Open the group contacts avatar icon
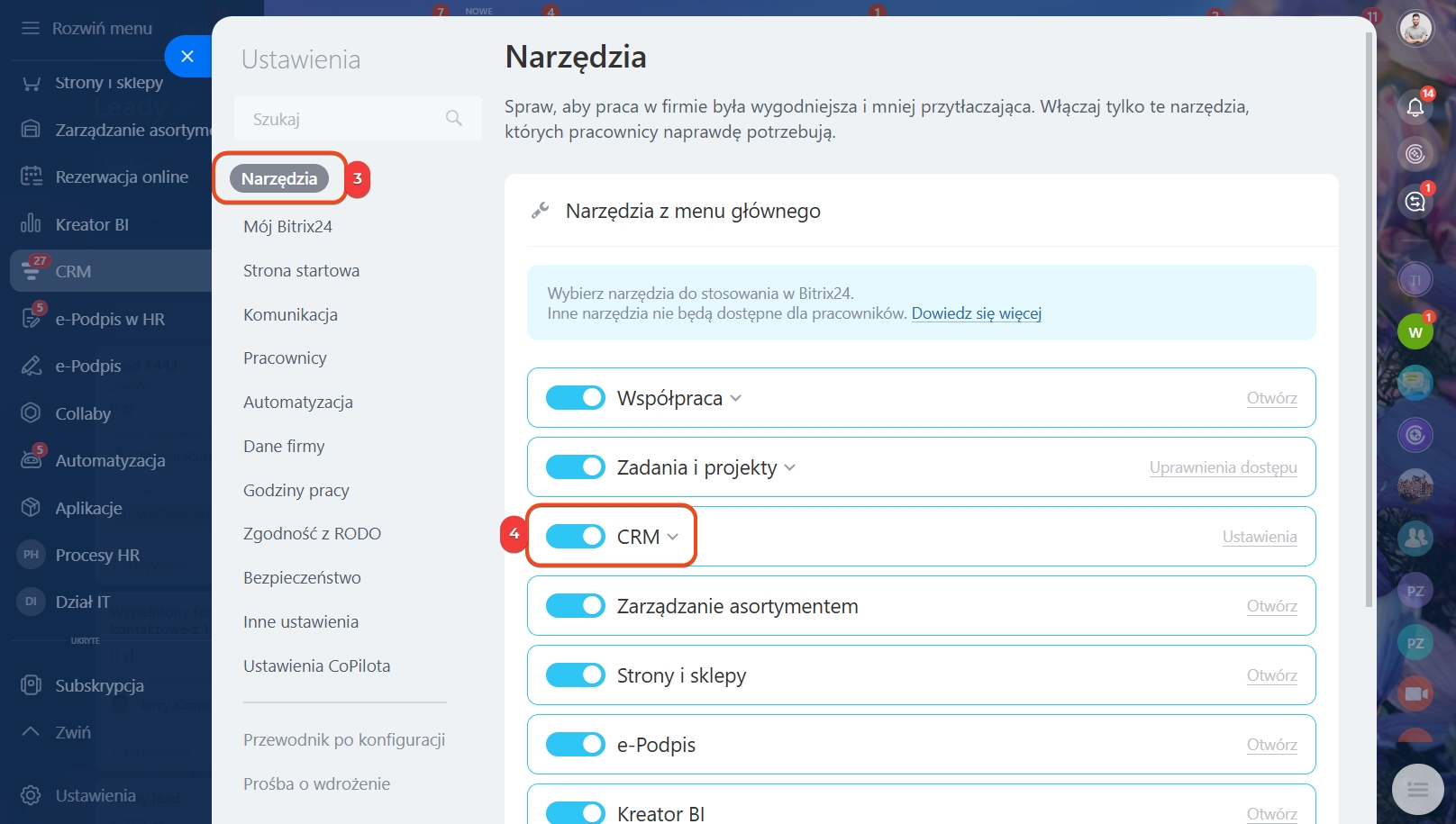1456x824 pixels. point(1415,539)
